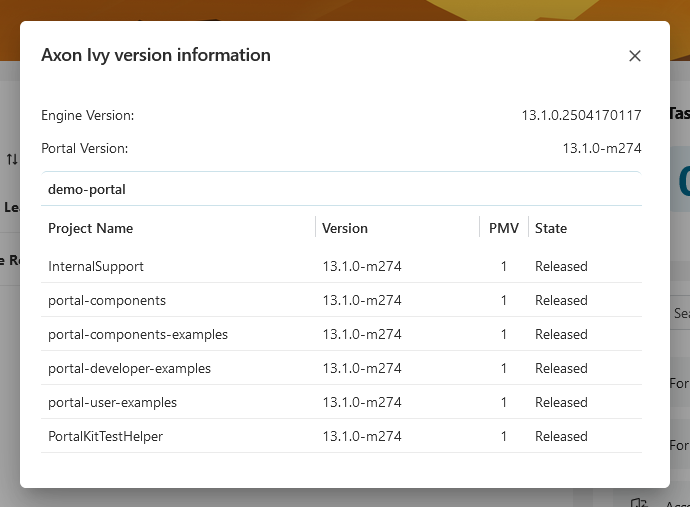Viewport: 690px width, 507px height.
Task: Click the Released state of InternalSupport
Action: point(561,266)
